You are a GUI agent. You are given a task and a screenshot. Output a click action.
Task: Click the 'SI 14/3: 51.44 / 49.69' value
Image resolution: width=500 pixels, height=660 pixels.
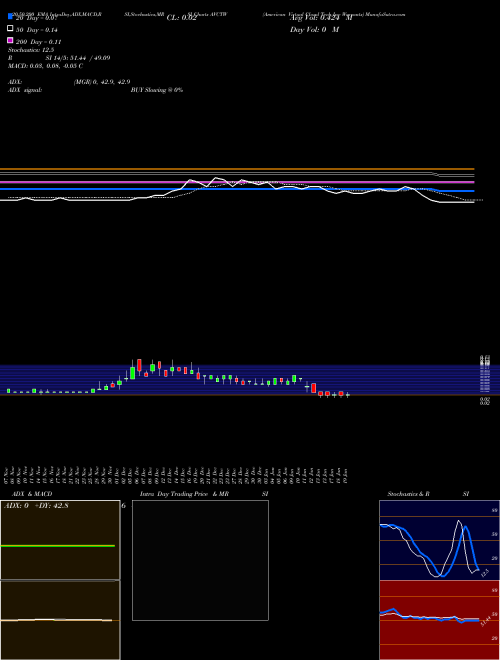[78, 58]
